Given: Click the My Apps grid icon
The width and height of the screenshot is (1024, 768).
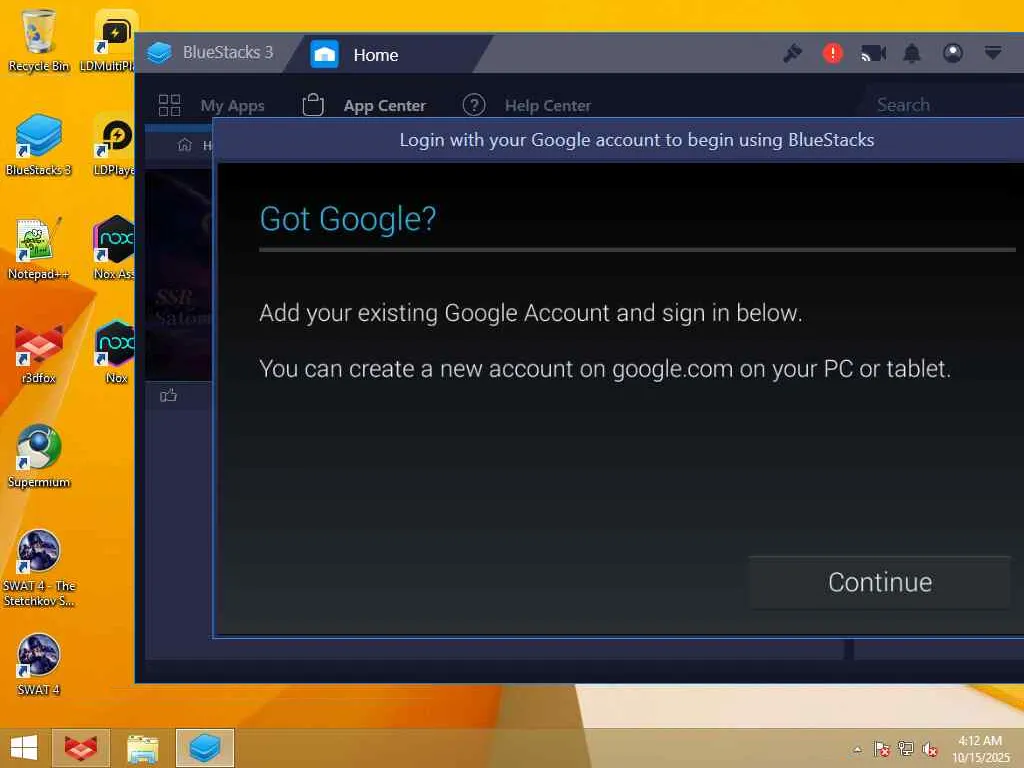Looking at the screenshot, I should 170,105.
